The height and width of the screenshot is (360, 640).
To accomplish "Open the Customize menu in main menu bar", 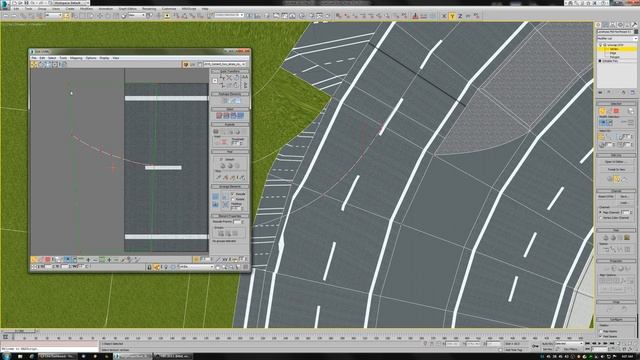I will 169,9.
